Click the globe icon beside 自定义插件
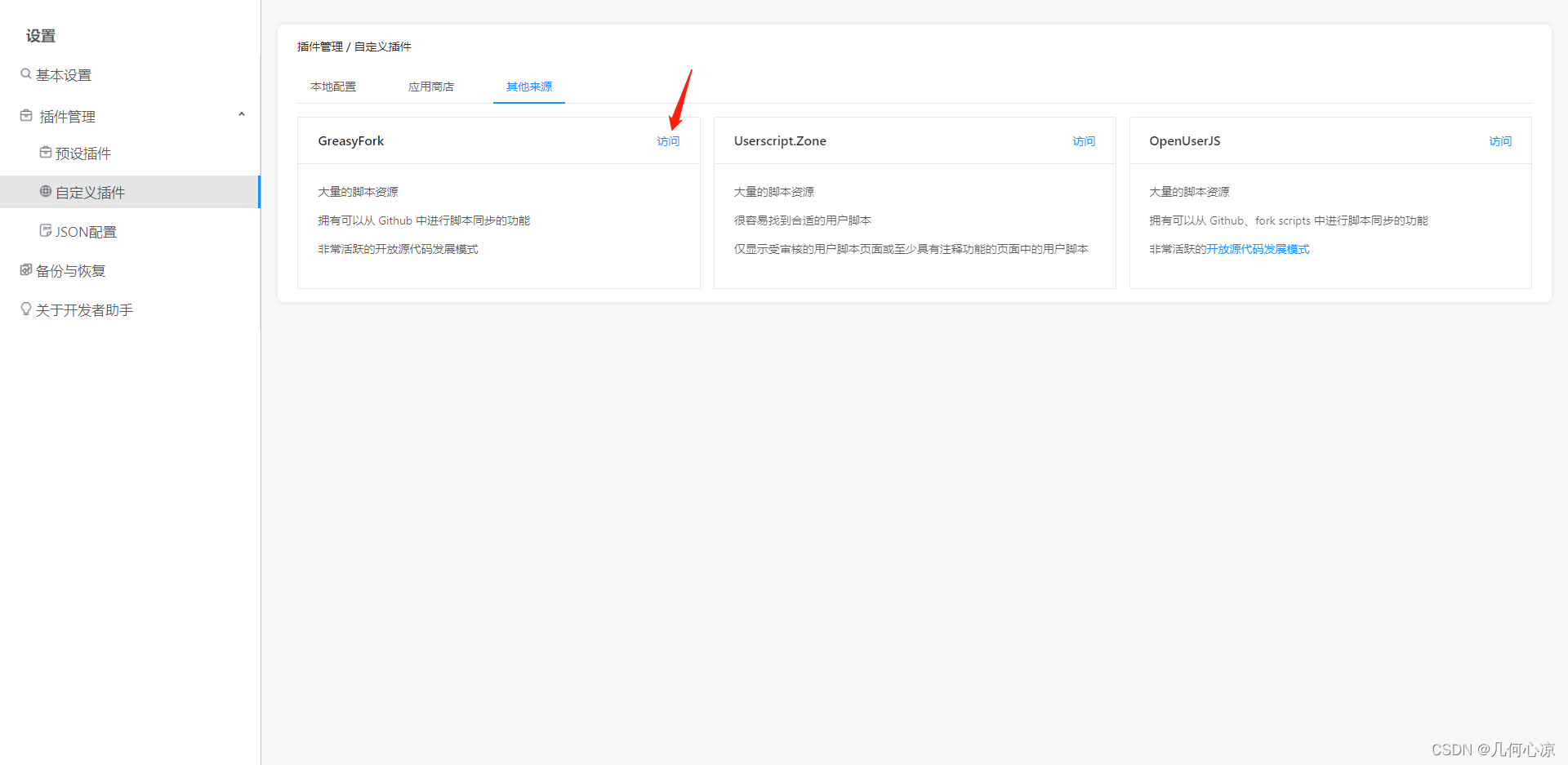Image resolution: width=1568 pixels, height=765 pixels. coord(46,191)
